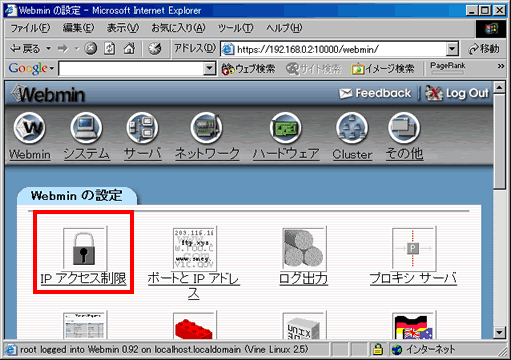Click the Log Out icon
The image size is (511, 360).
click(x=433, y=93)
